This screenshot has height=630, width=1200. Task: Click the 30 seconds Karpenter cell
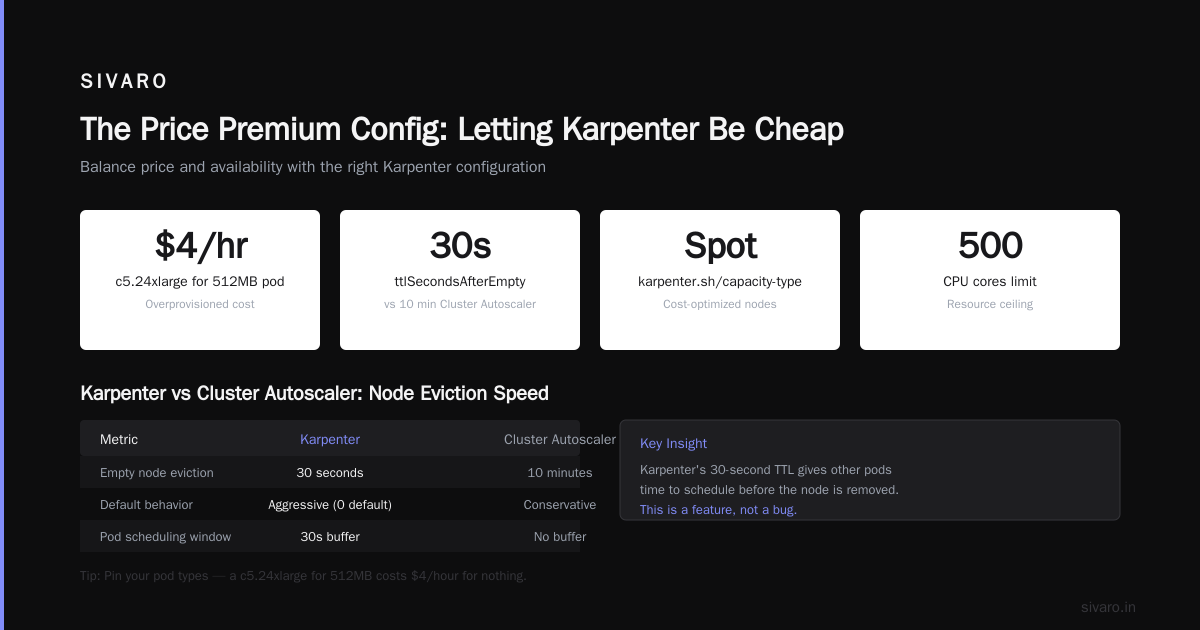[330, 472]
